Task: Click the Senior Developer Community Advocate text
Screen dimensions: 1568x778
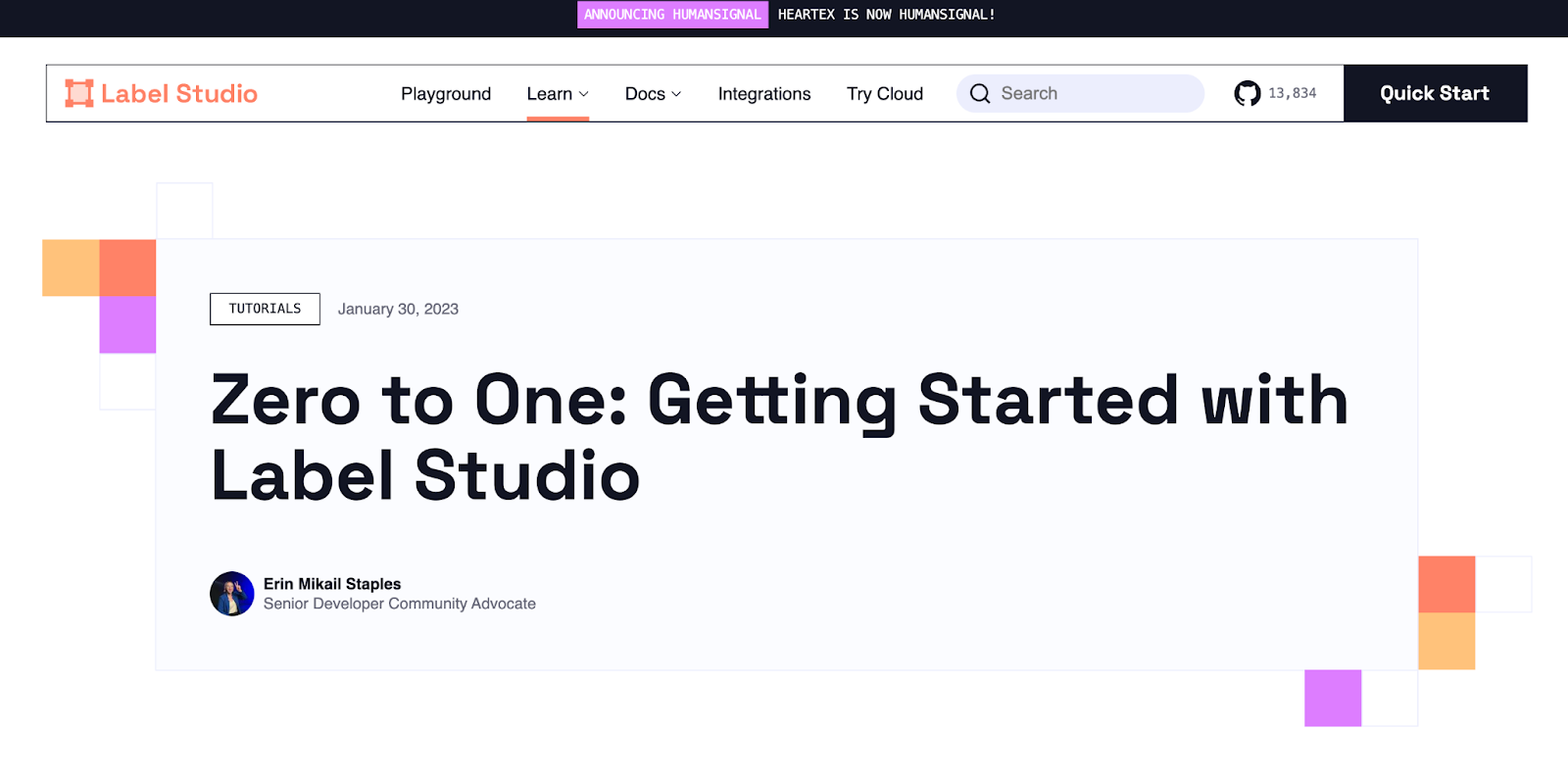Action: [400, 604]
